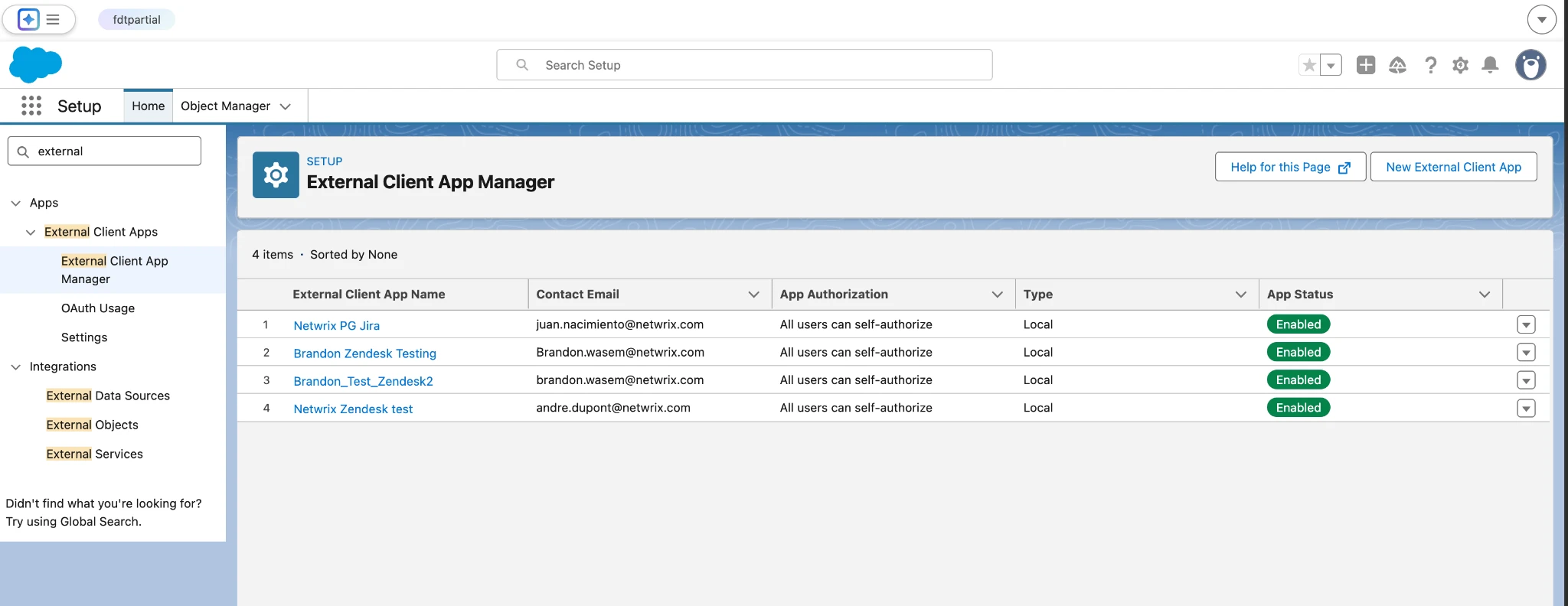This screenshot has height=606, width=1568.
Task: Click the fdtpartial tab label
Action: pyautogui.click(x=136, y=19)
